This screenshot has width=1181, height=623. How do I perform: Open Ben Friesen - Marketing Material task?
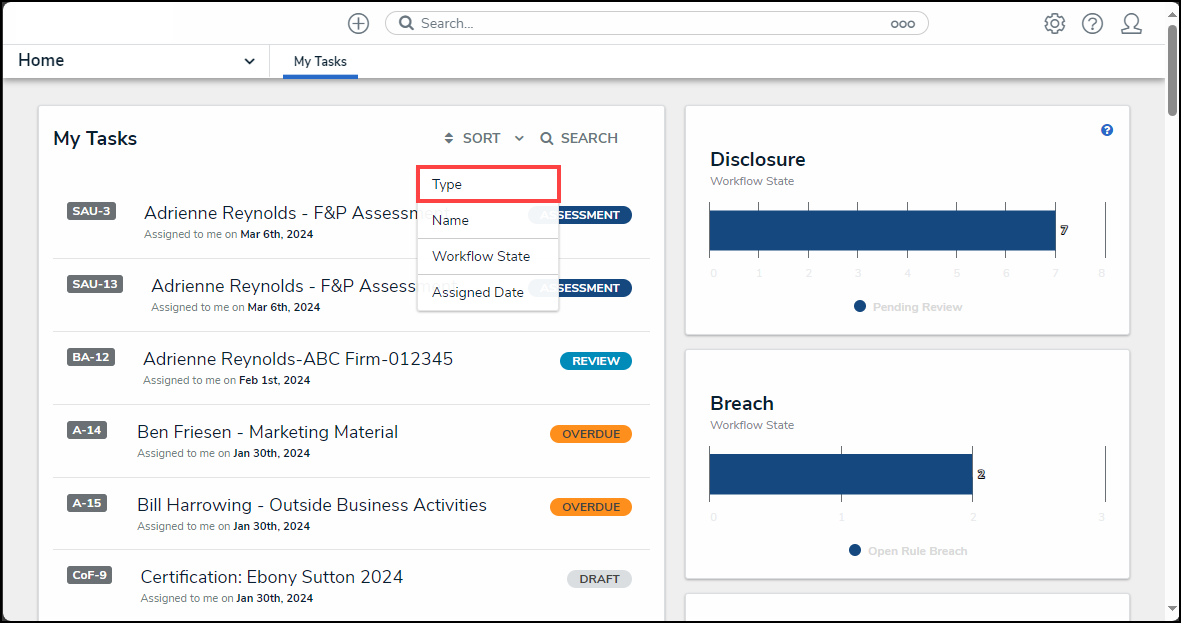coord(267,432)
